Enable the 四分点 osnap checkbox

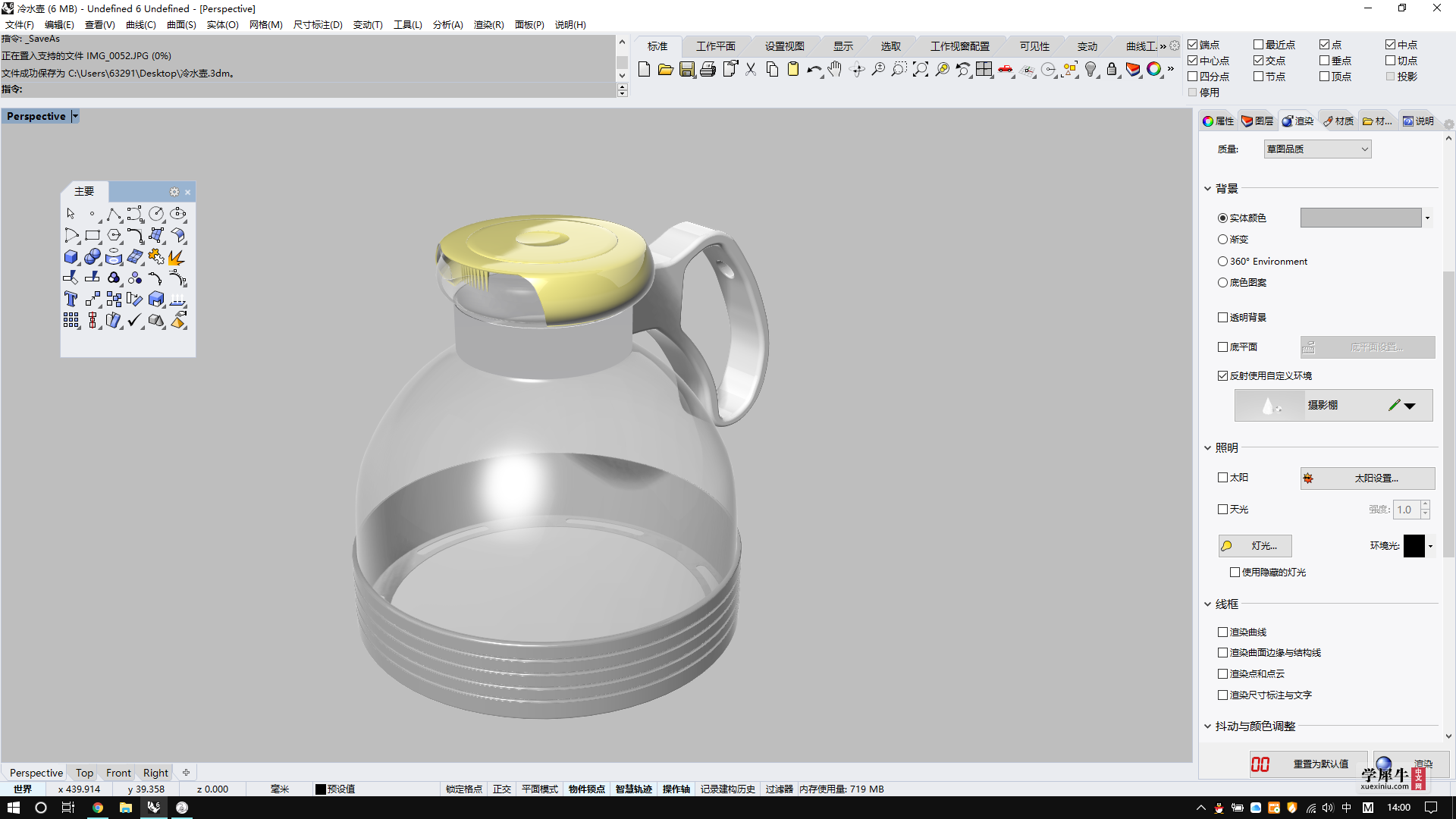click(1192, 77)
